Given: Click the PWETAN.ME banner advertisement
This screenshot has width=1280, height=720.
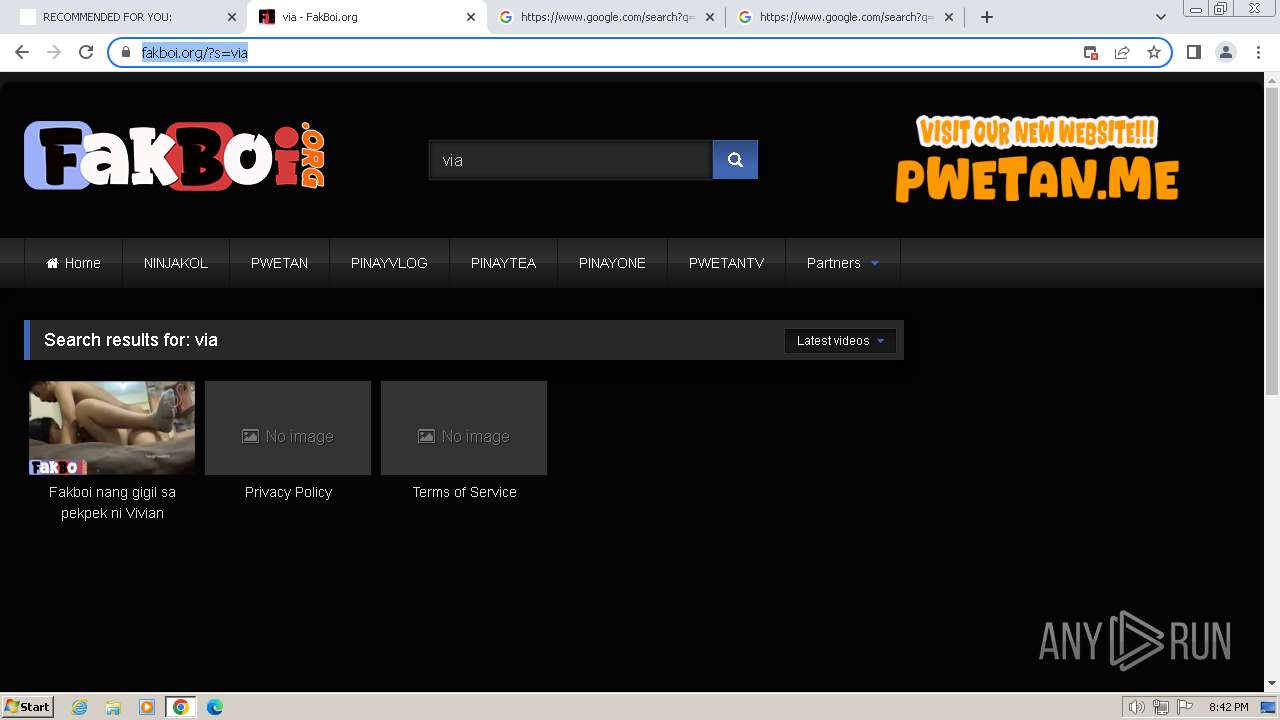Looking at the screenshot, I should 1037,159.
